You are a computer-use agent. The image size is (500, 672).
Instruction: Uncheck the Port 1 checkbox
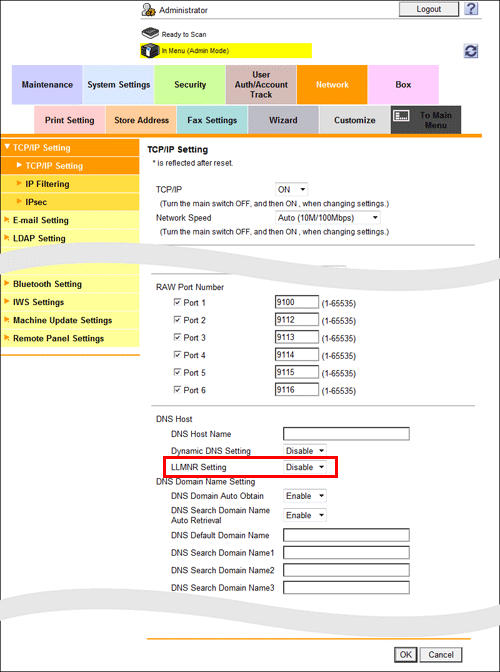tap(177, 302)
